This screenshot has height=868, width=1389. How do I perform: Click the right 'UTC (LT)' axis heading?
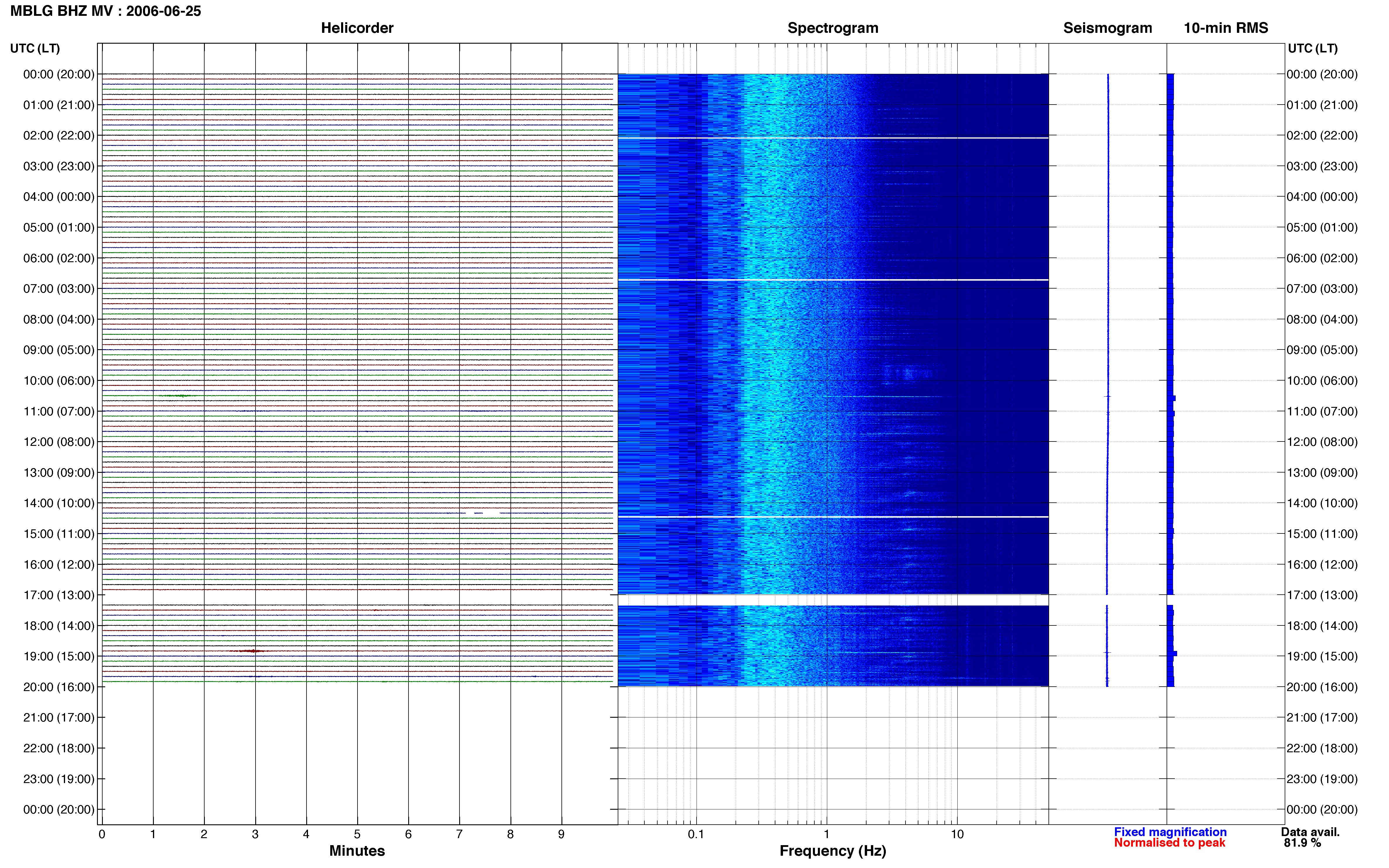[x=1313, y=48]
